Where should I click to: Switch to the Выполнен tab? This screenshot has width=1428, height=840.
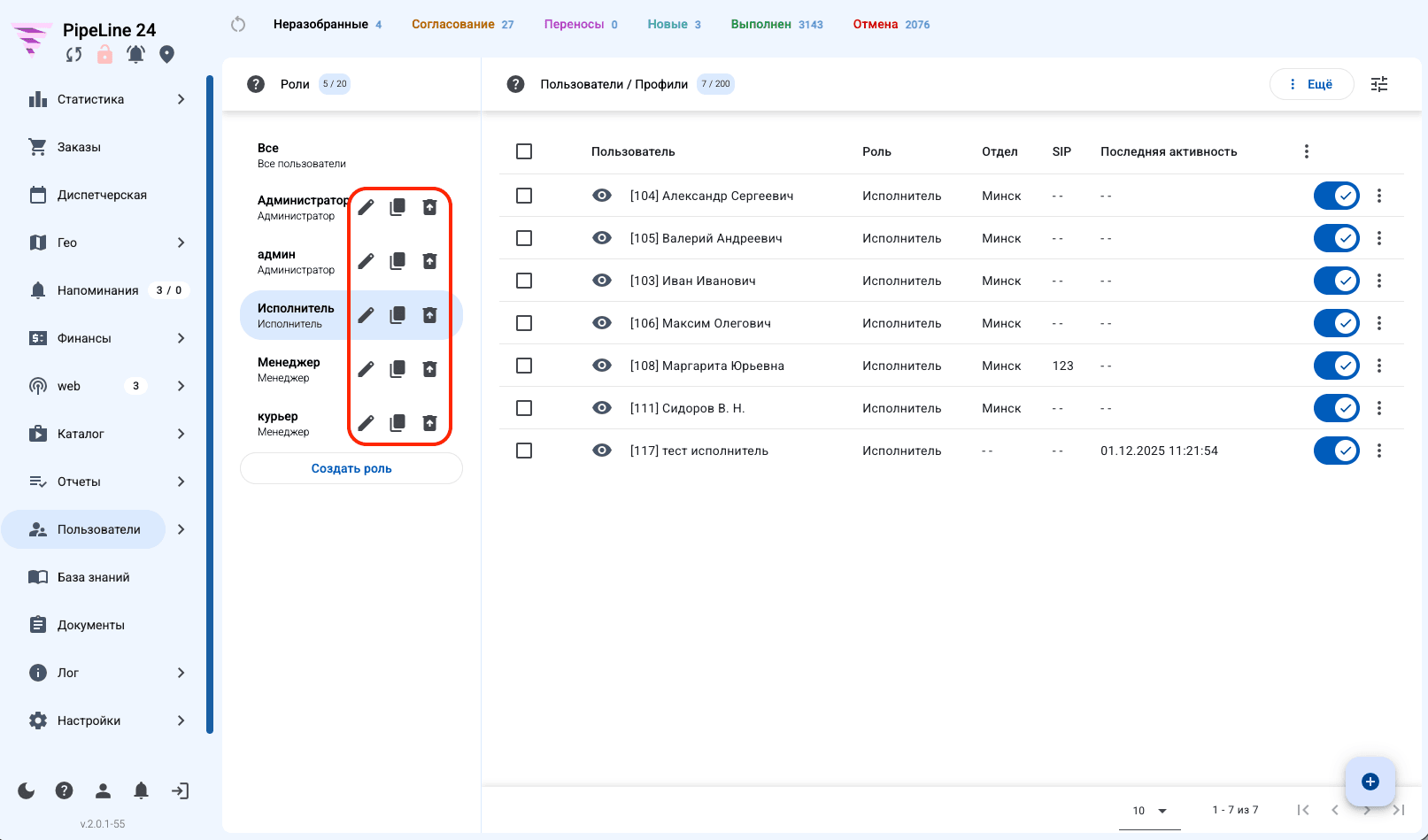click(776, 24)
